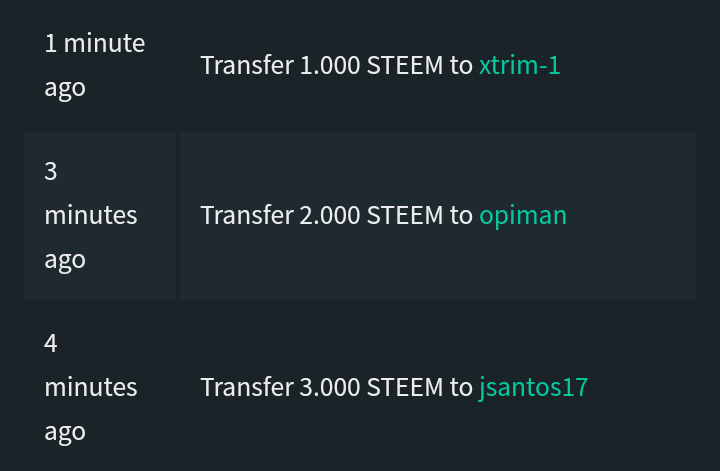Click the word 'ago' under '1 minute'
720x471 pixels.
point(65,87)
